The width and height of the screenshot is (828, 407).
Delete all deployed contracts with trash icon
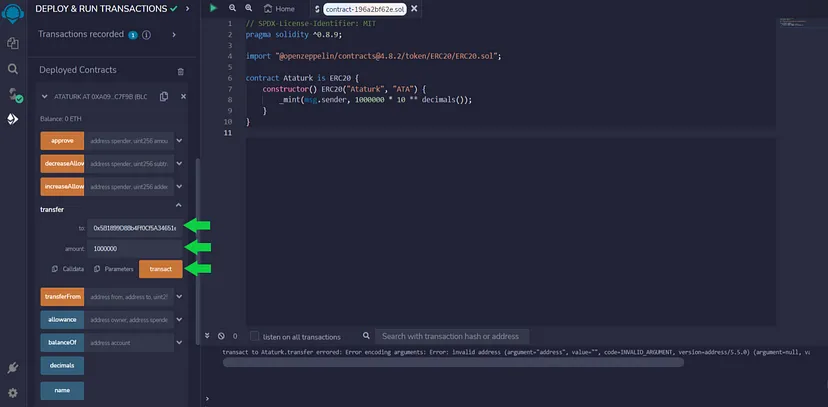point(180,71)
